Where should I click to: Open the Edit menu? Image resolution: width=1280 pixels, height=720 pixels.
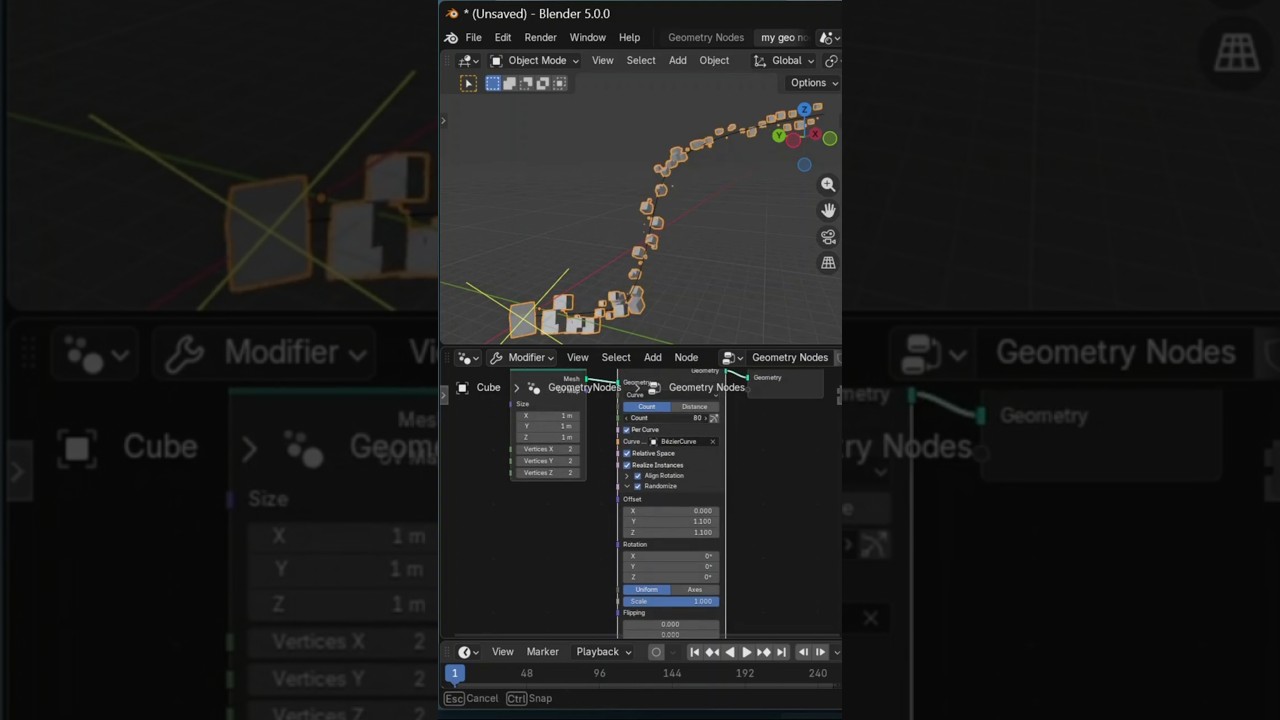click(x=503, y=38)
